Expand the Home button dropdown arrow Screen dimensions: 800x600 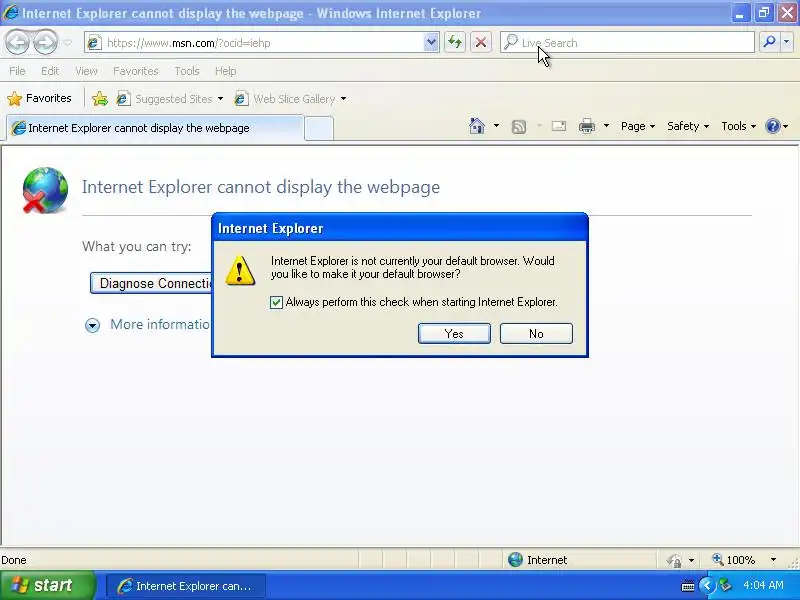(x=496, y=126)
